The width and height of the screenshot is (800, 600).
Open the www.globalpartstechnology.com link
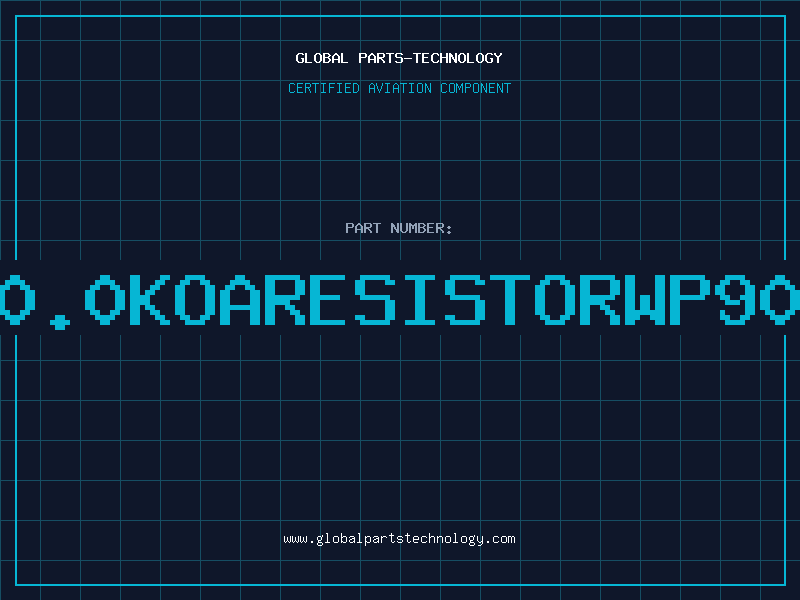[399, 539]
